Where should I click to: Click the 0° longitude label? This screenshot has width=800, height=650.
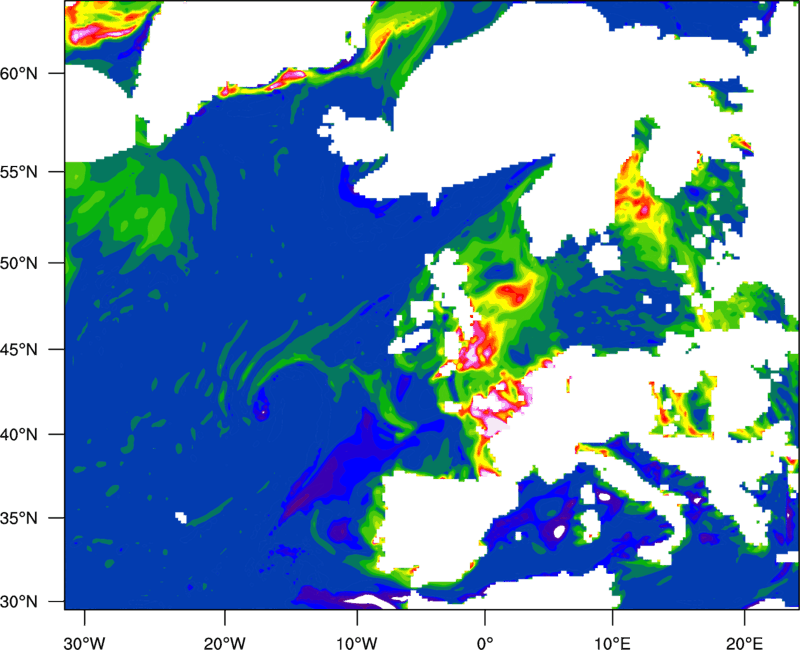click(x=485, y=643)
